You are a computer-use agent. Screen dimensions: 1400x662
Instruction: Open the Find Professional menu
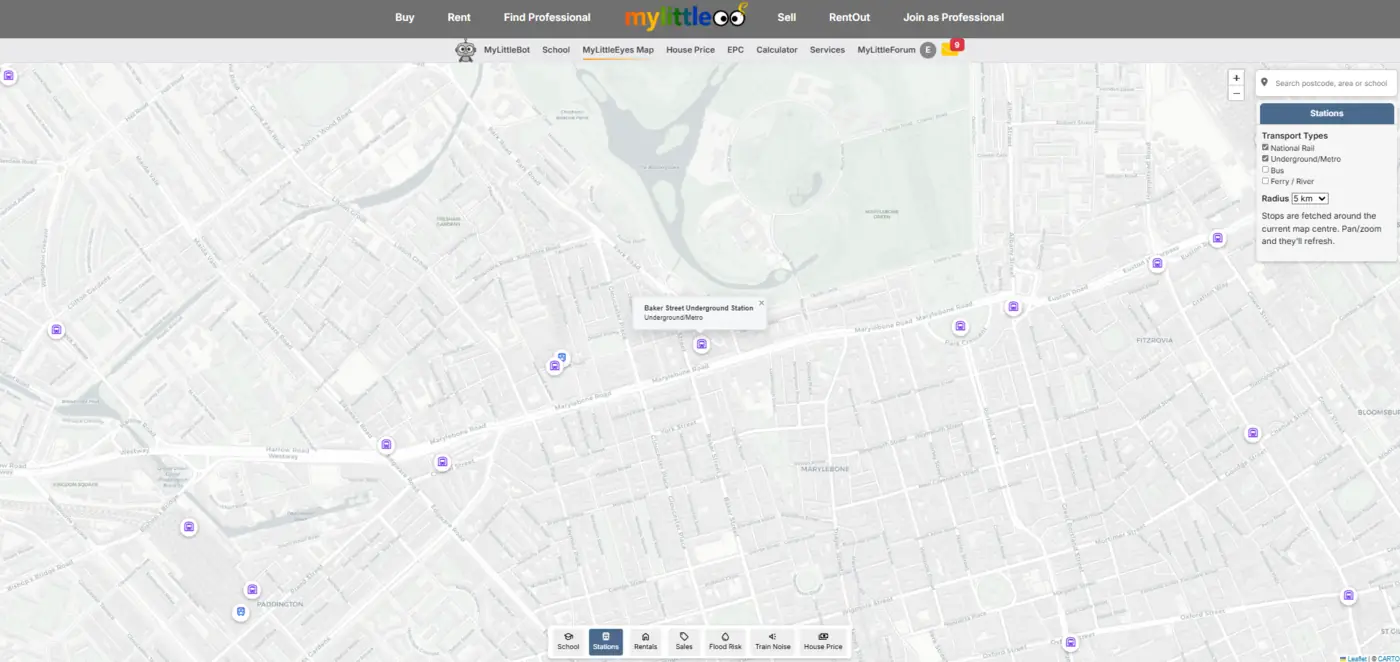(547, 17)
